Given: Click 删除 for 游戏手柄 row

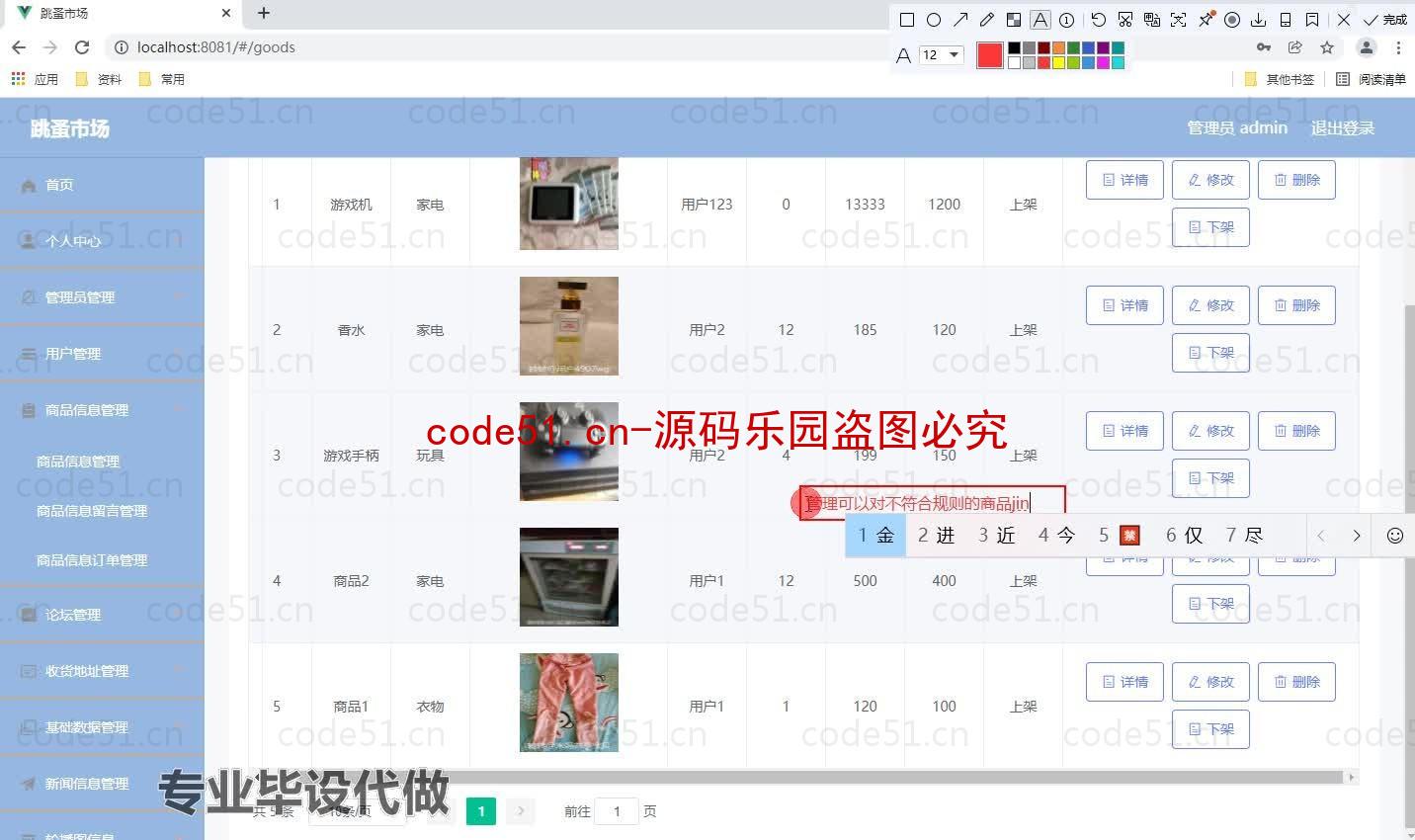Looking at the screenshot, I should (1296, 431).
